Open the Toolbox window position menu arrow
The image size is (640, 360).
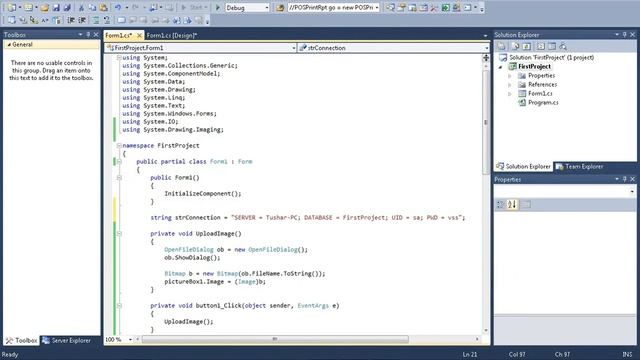[x=80, y=35]
